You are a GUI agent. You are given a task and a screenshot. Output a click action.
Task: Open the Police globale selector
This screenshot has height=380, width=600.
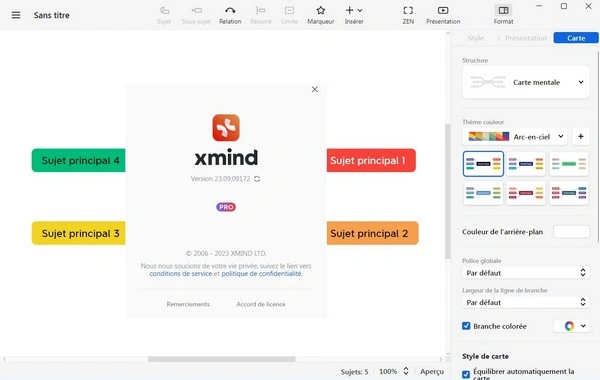[526, 273]
